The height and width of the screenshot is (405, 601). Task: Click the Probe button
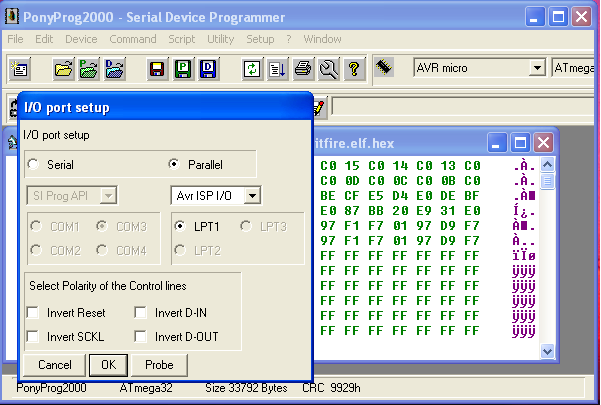point(159,365)
